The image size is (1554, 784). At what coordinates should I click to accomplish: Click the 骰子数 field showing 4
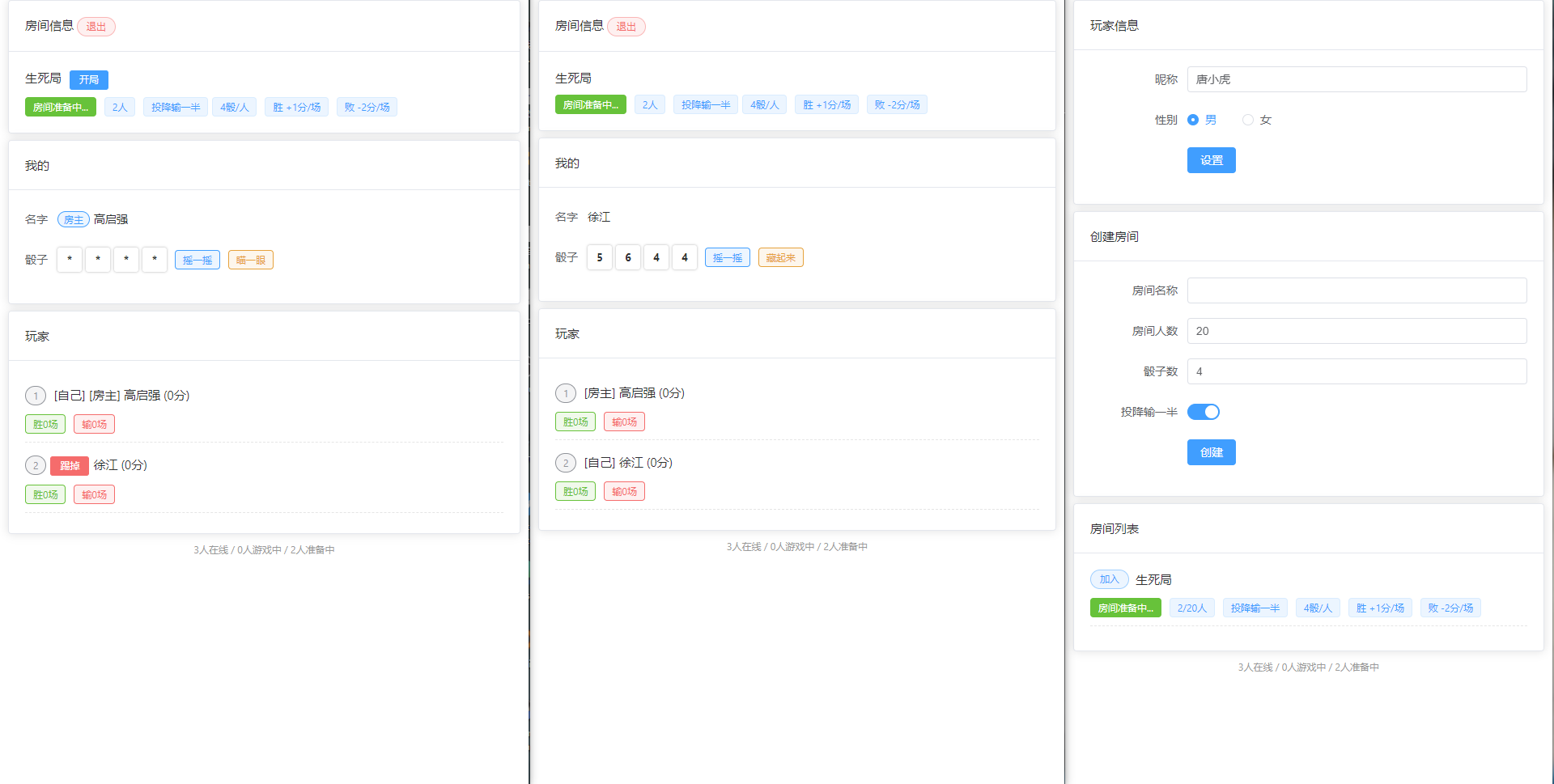click(x=1357, y=371)
